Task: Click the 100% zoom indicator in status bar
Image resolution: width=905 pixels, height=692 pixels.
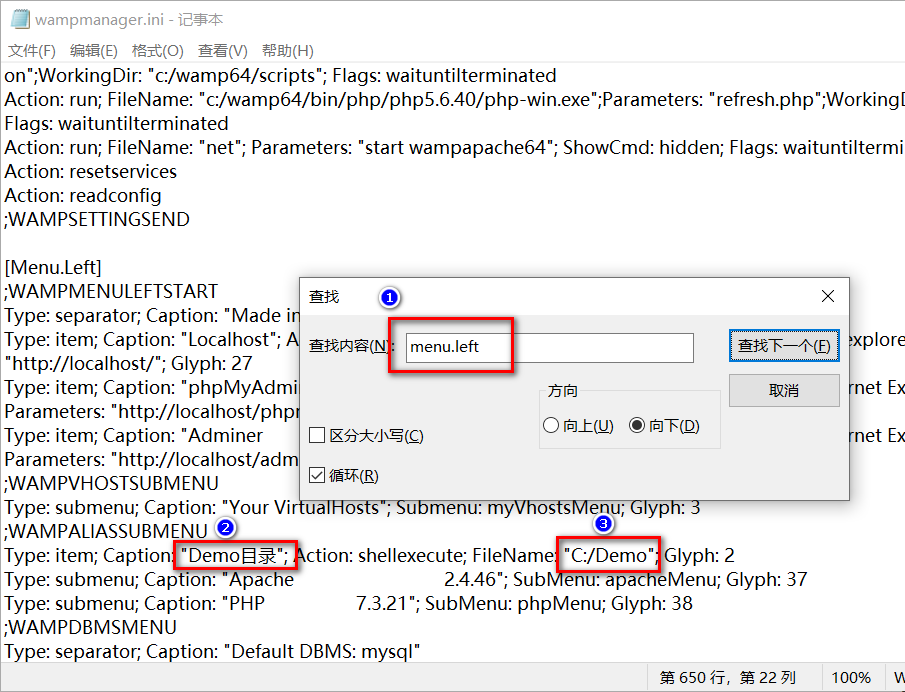Action: 851,677
